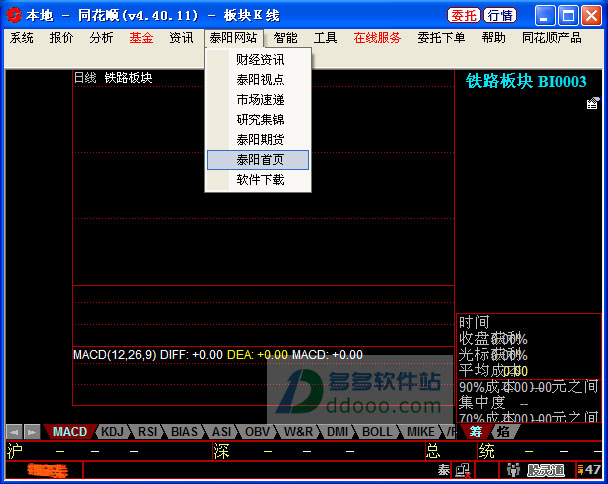Image resolution: width=608 pixels, height=484 pixels.
Task: Select 财经资讯 from the dropdown menu
Action: [x=258, y=60]
